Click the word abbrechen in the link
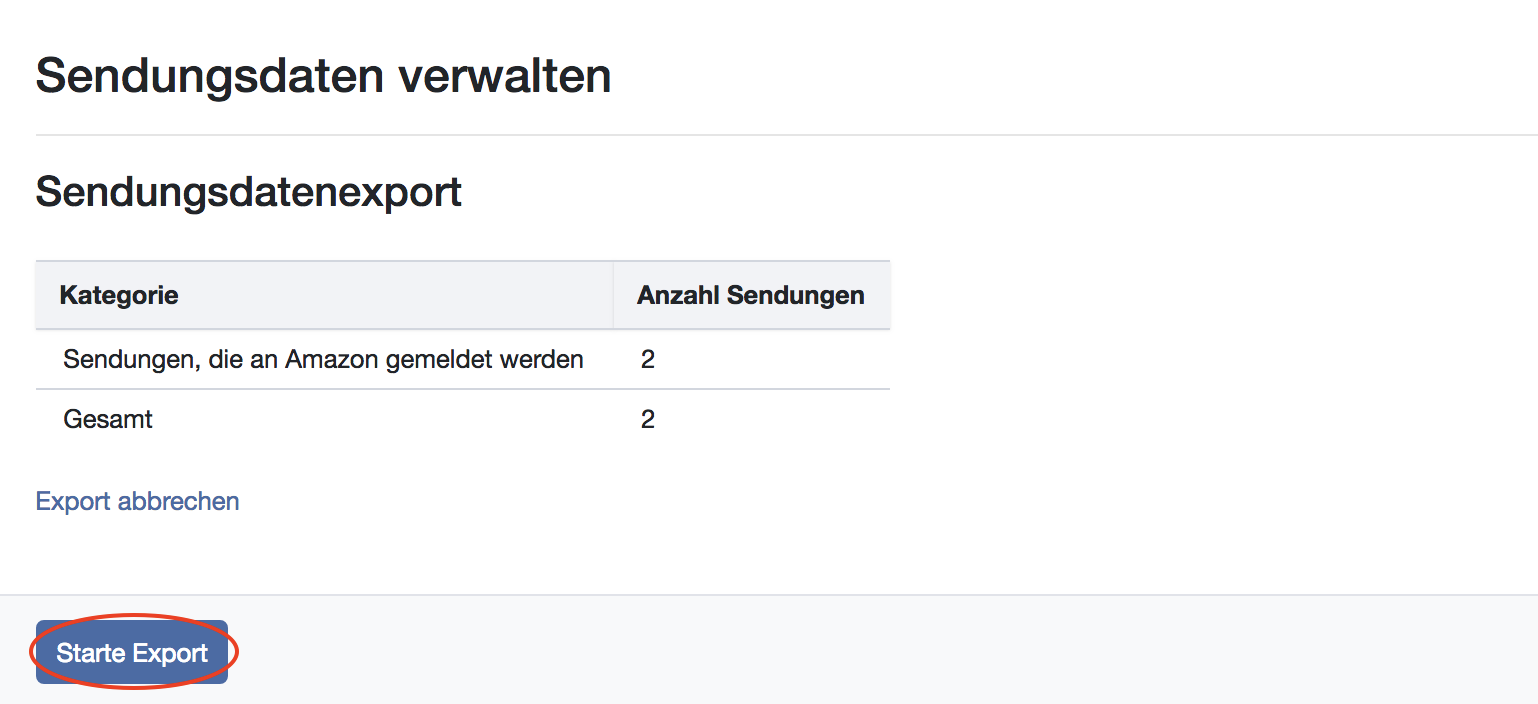The image size is (1538, 704). pyautogui.click(x=178, y=501)
